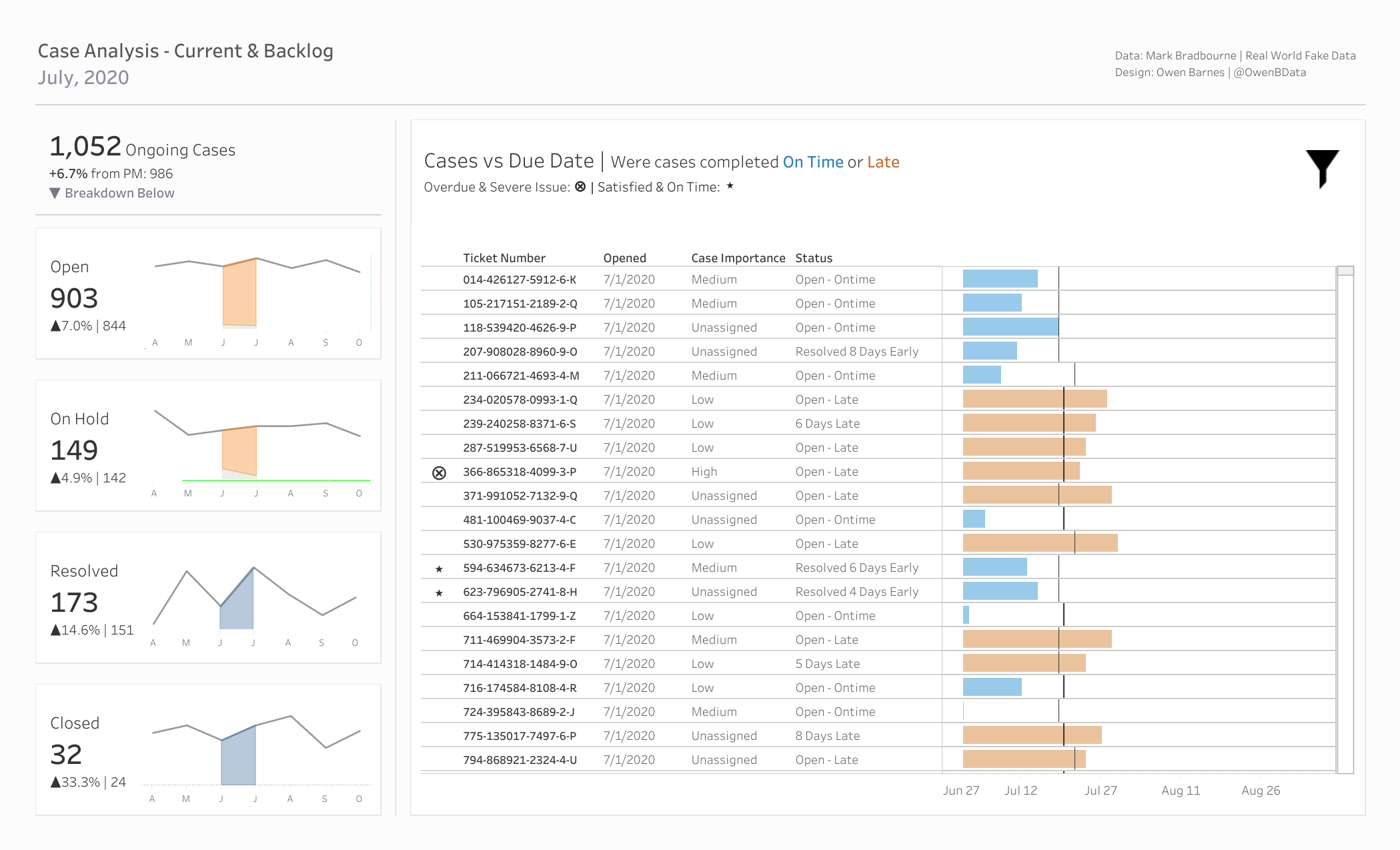Click the legend star Satisfied & On Time symbol
This screenshot has width=1400, height=850.
730,186
